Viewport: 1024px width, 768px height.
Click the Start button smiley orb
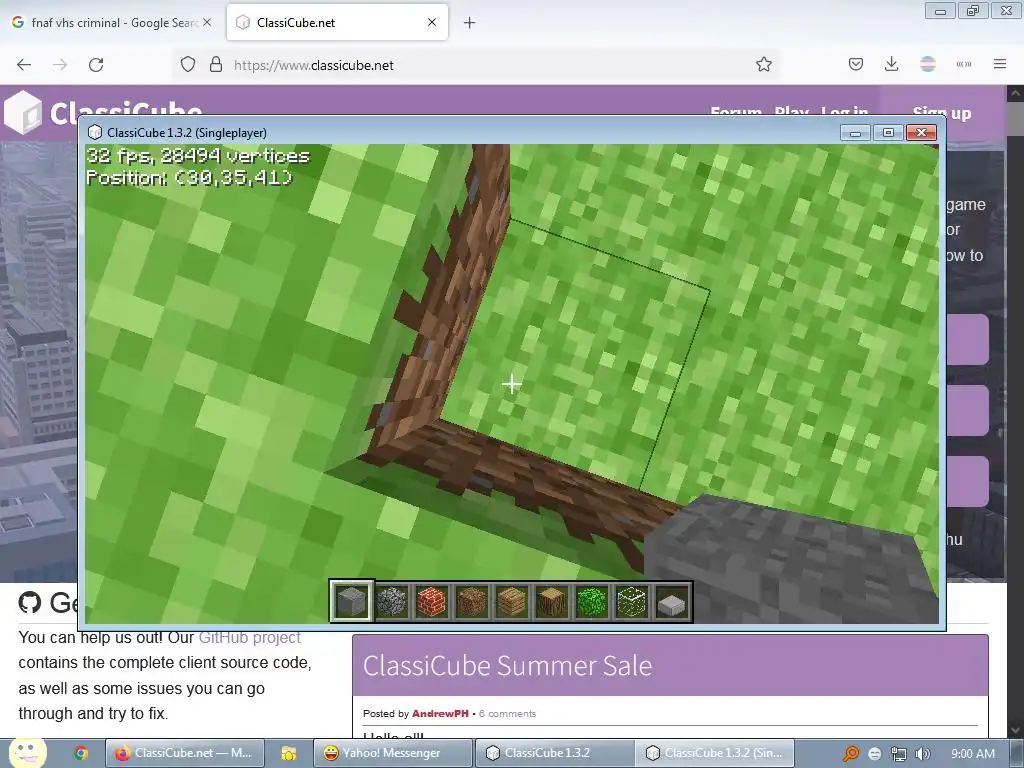coord(27,752)
